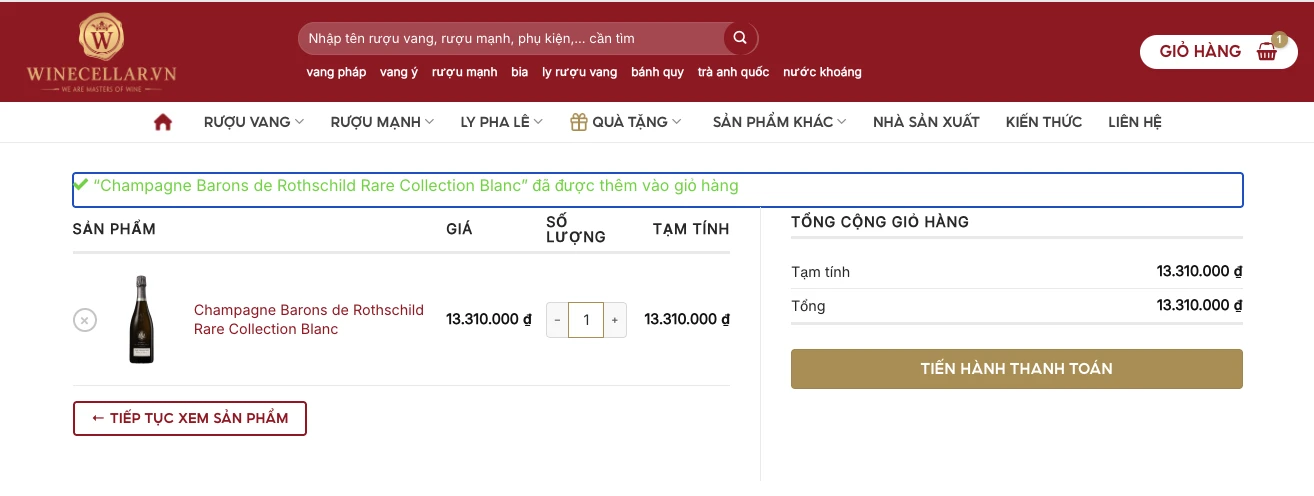Click the Số Lượng column header
Screen dimensions: 1314x496
tap(576, 229)
